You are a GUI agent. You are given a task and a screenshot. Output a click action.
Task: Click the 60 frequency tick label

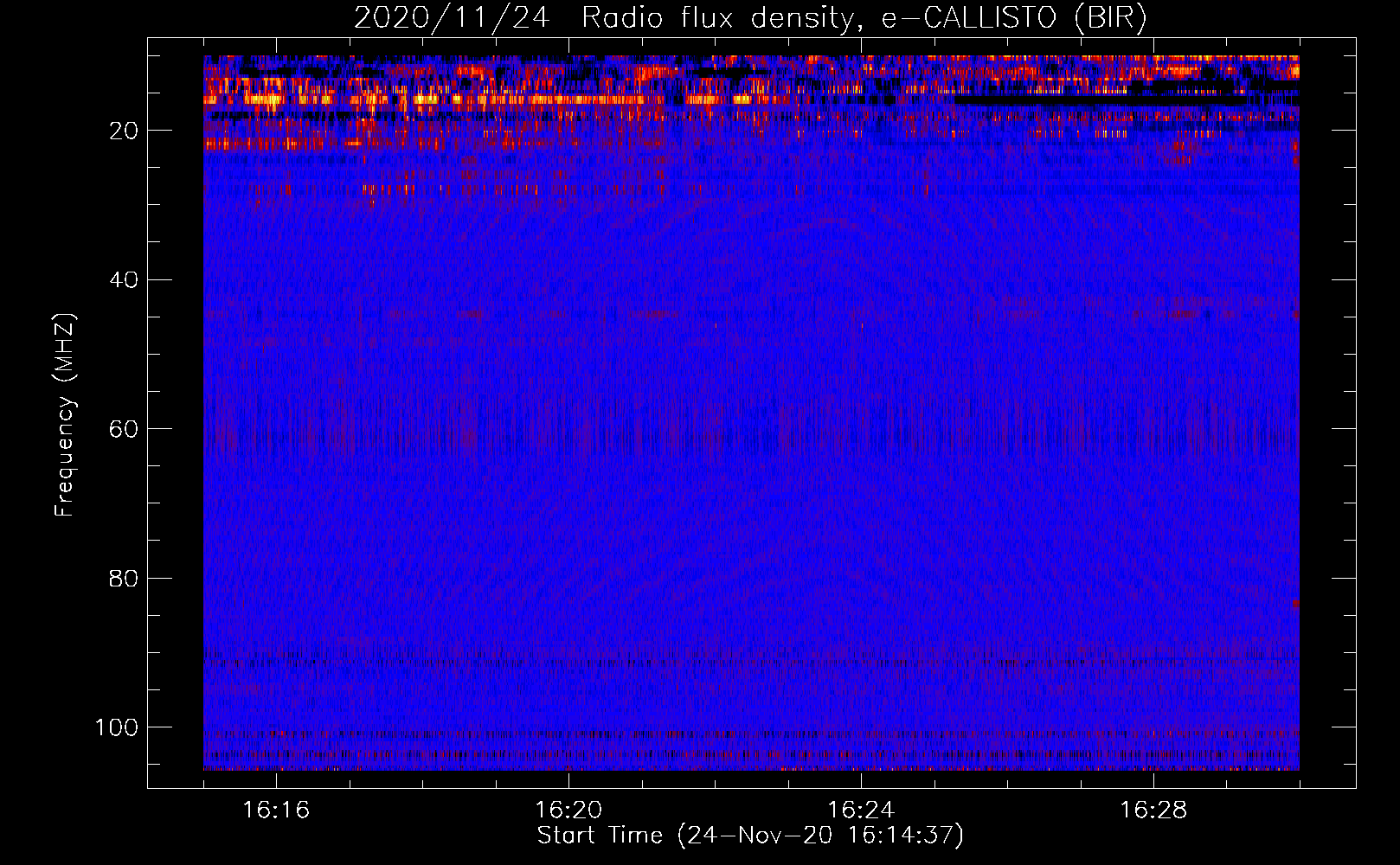[x=124, y=429]
